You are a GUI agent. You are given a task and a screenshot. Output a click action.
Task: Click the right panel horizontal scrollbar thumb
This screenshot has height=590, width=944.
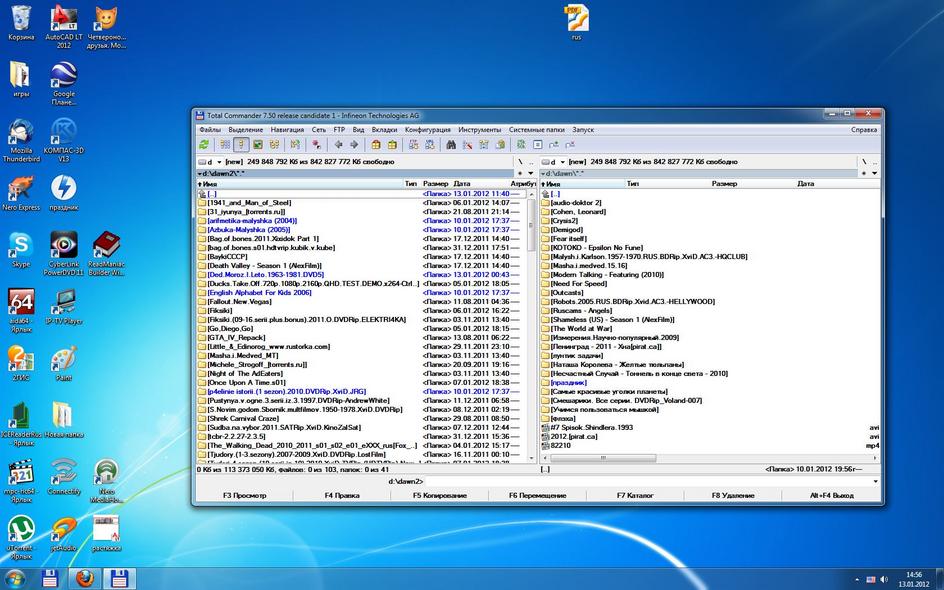pyautogui.click(x=603, y=458)
